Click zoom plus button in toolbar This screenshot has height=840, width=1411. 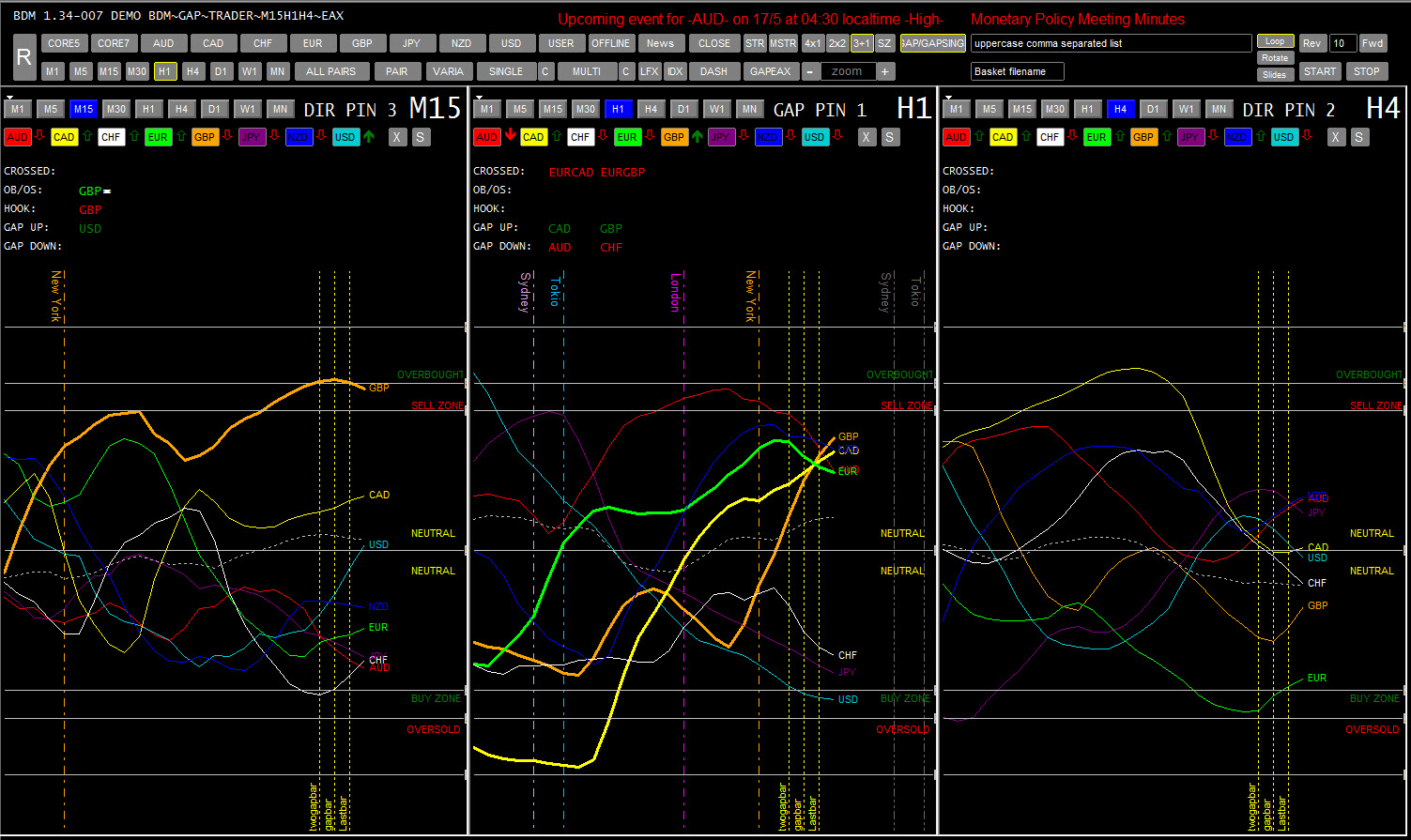pos(886,71)
